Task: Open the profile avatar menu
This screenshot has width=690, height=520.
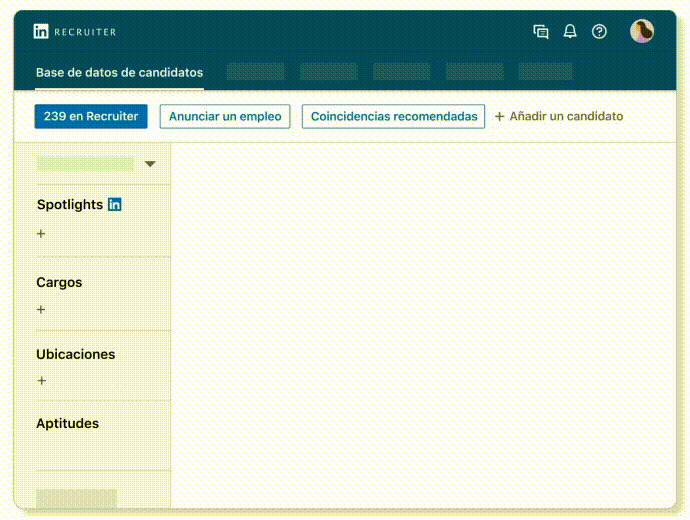Action: point(642,32)
